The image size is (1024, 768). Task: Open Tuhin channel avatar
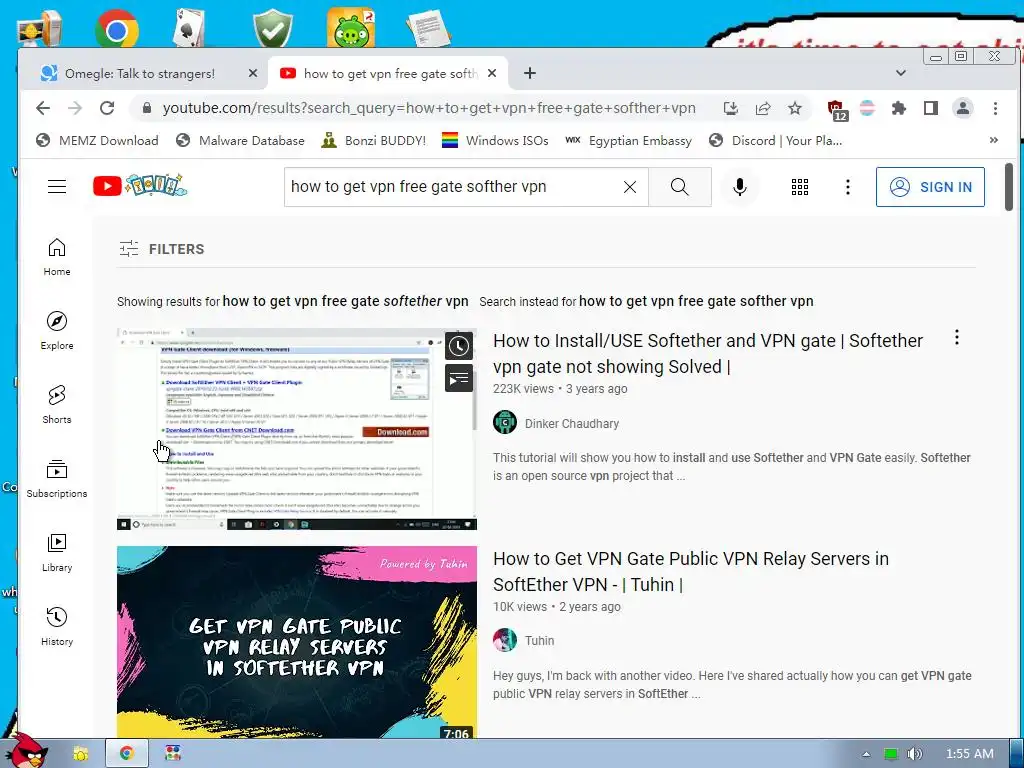(505, 640)
